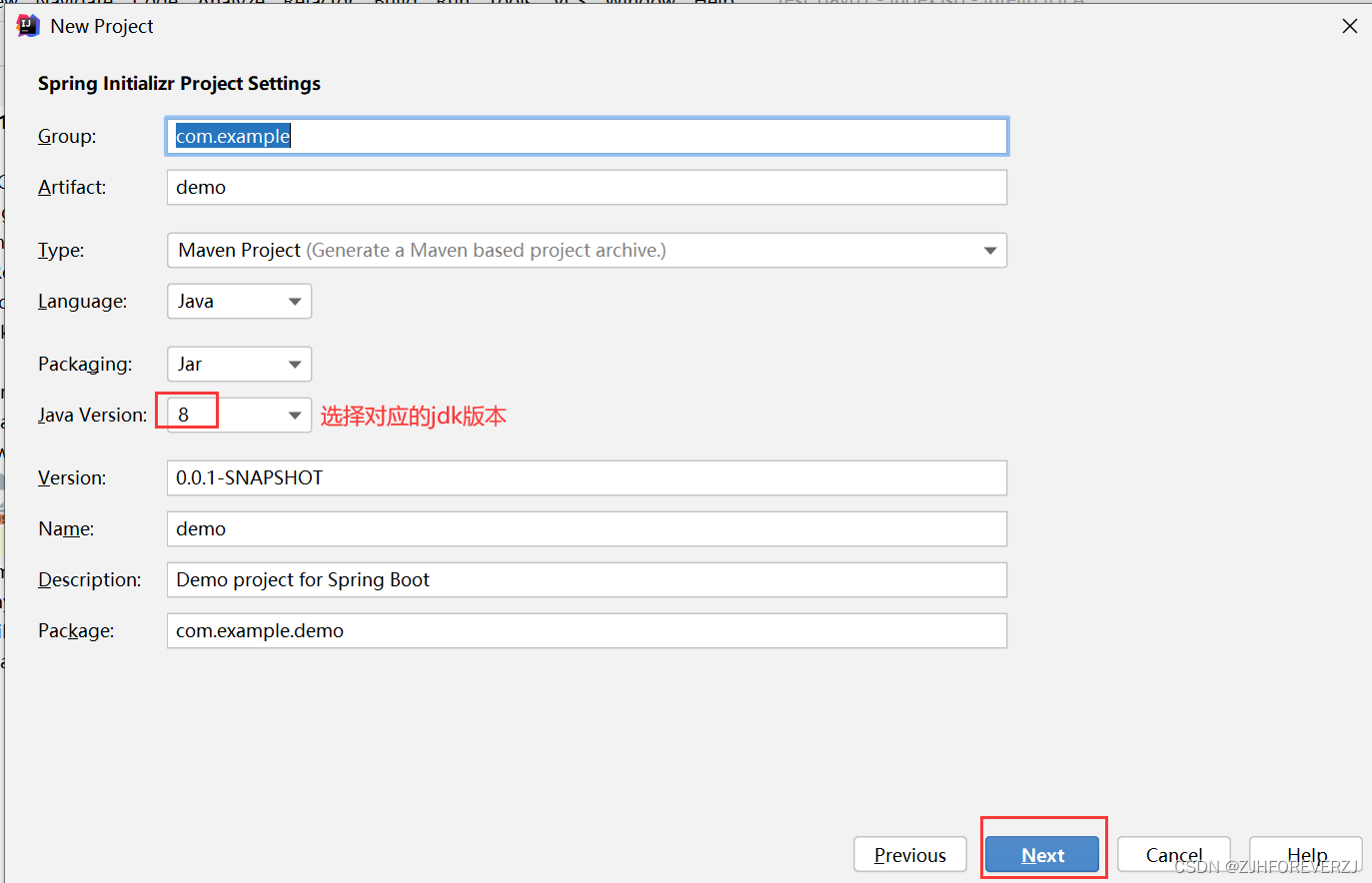
Task: Click the Version field 0.0.1-SNAPSHOT
Action: coord(587,477)
